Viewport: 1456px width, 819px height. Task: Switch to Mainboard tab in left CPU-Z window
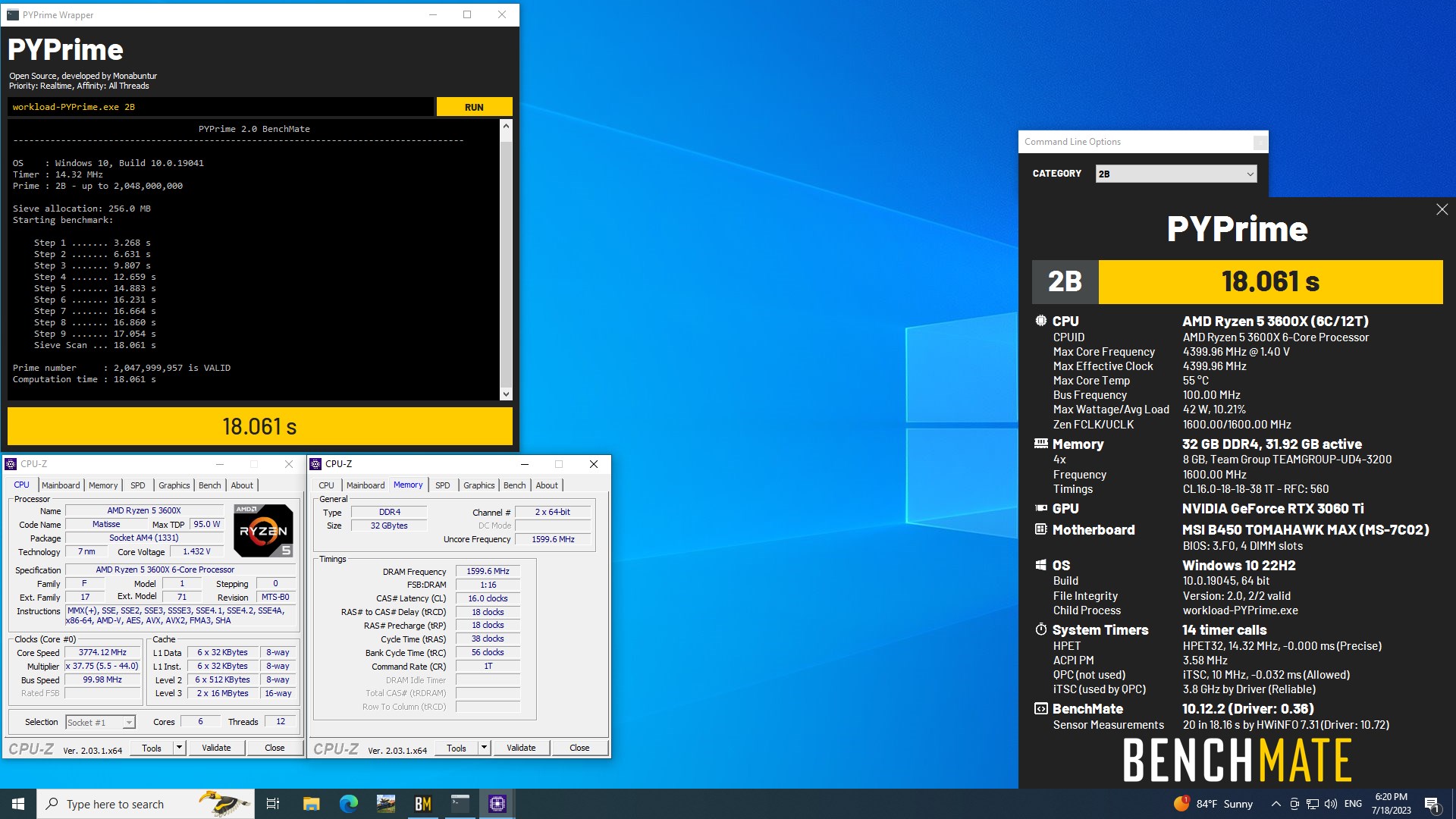(x=61, y=485)
